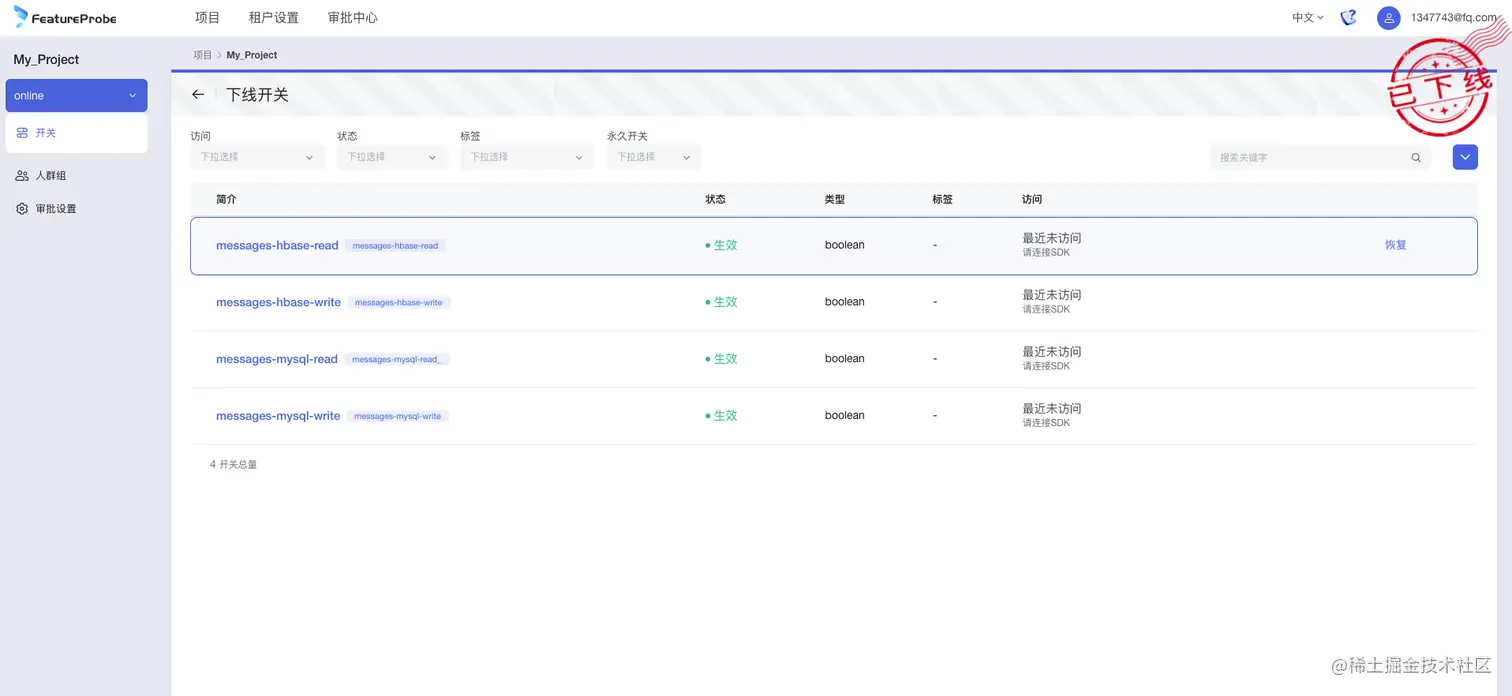Click the 项目 breadcrumb link

click(x=203, y=55)
